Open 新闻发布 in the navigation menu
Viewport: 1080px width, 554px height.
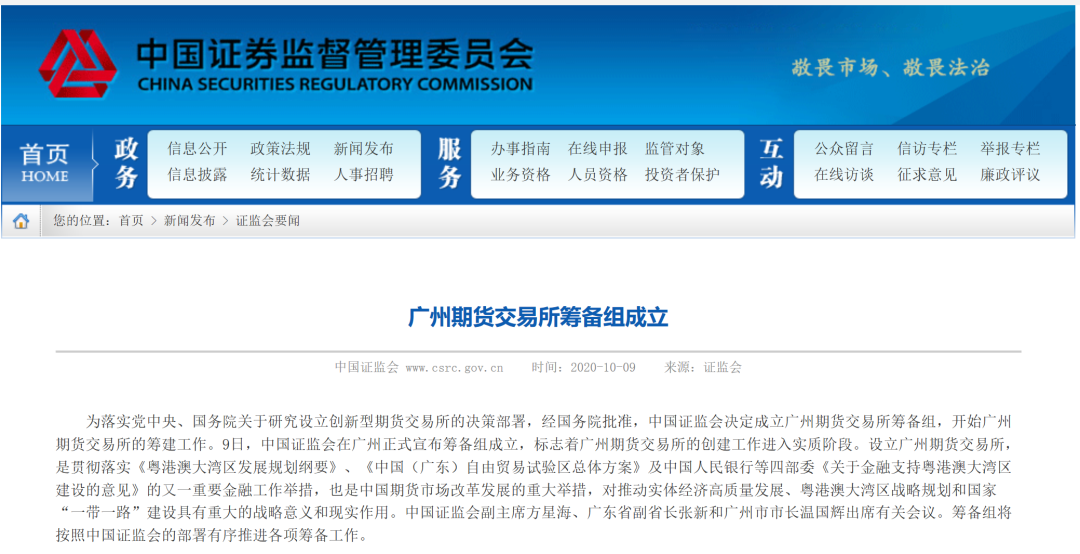[x=364, y=149]
